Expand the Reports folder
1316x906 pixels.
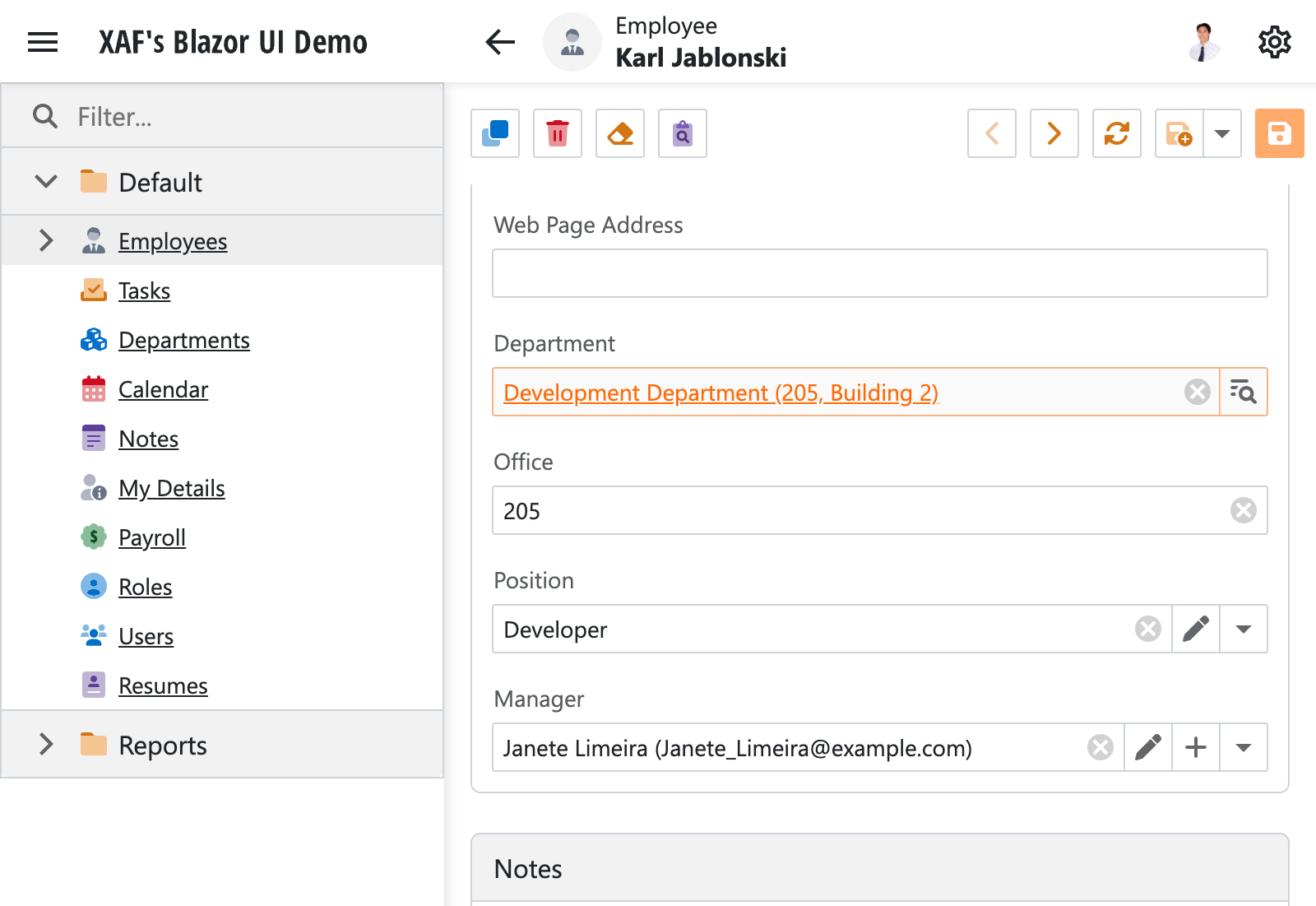click(x=46, y=745)
